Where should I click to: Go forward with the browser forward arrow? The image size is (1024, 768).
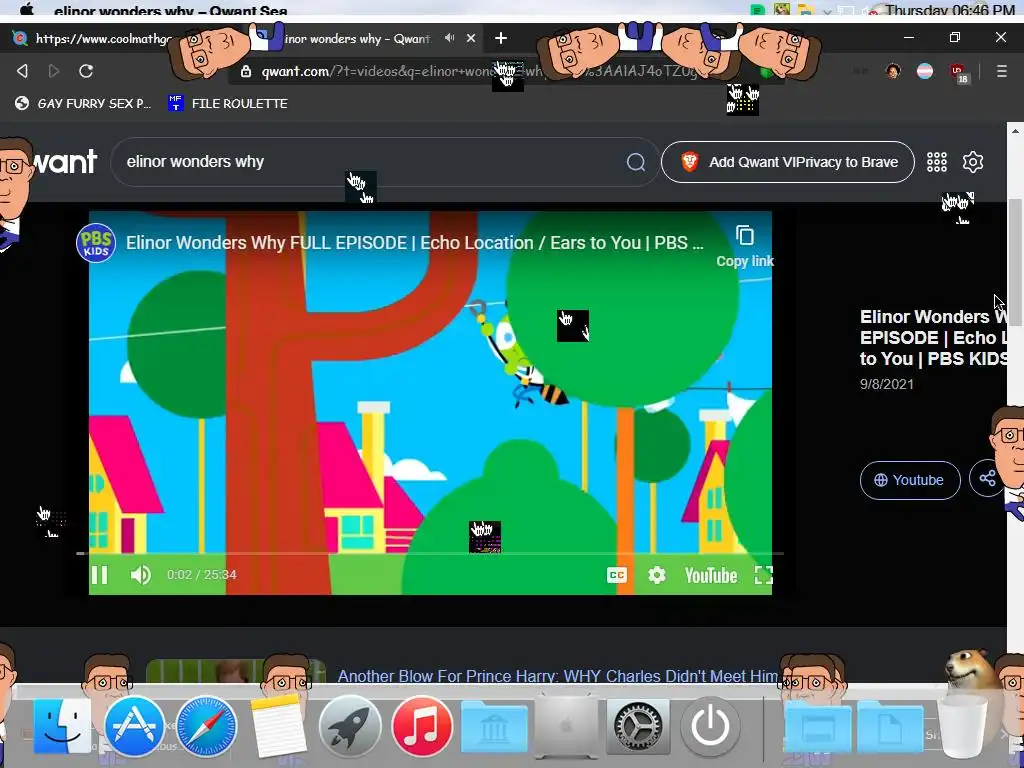[54, 71]
